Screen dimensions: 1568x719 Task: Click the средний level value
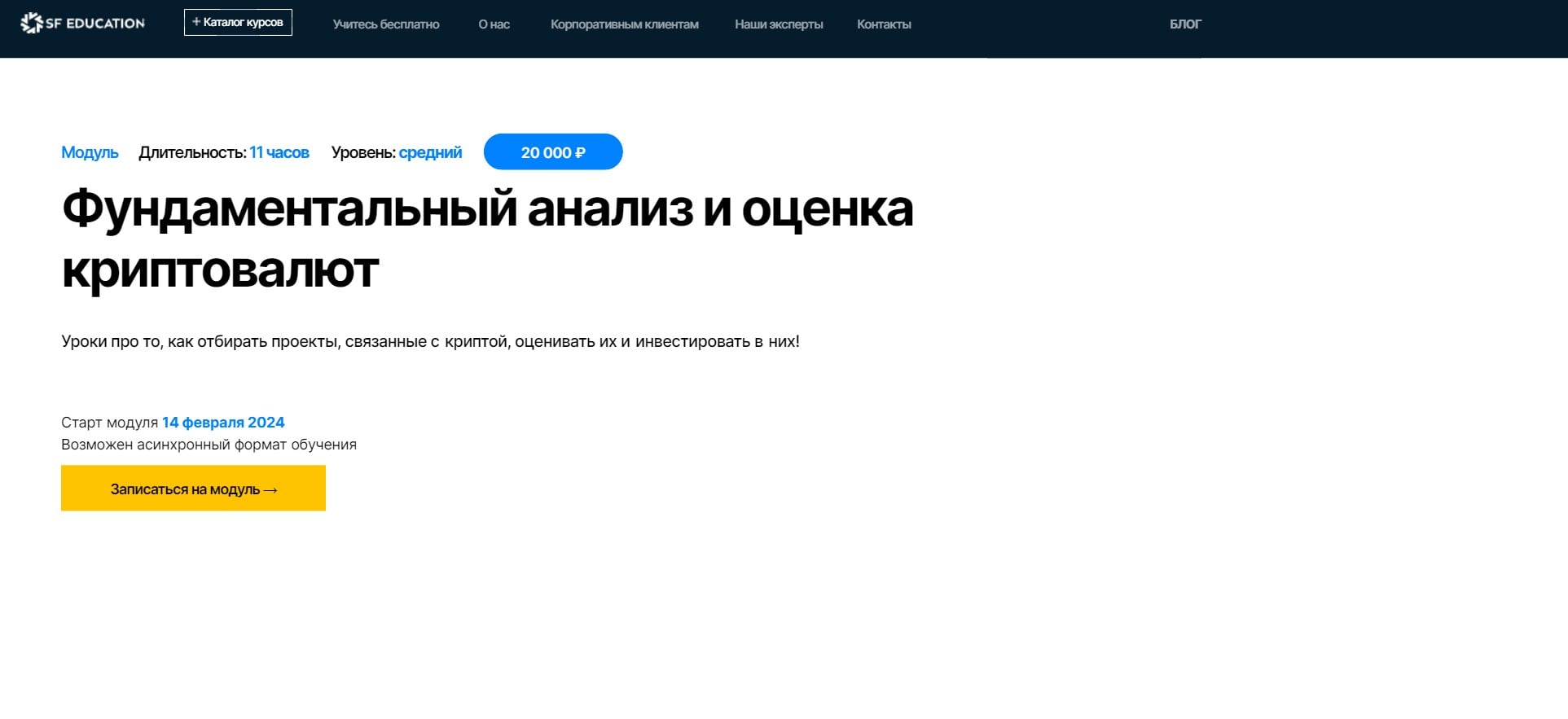pyautogui.click(x=430, y=152)
